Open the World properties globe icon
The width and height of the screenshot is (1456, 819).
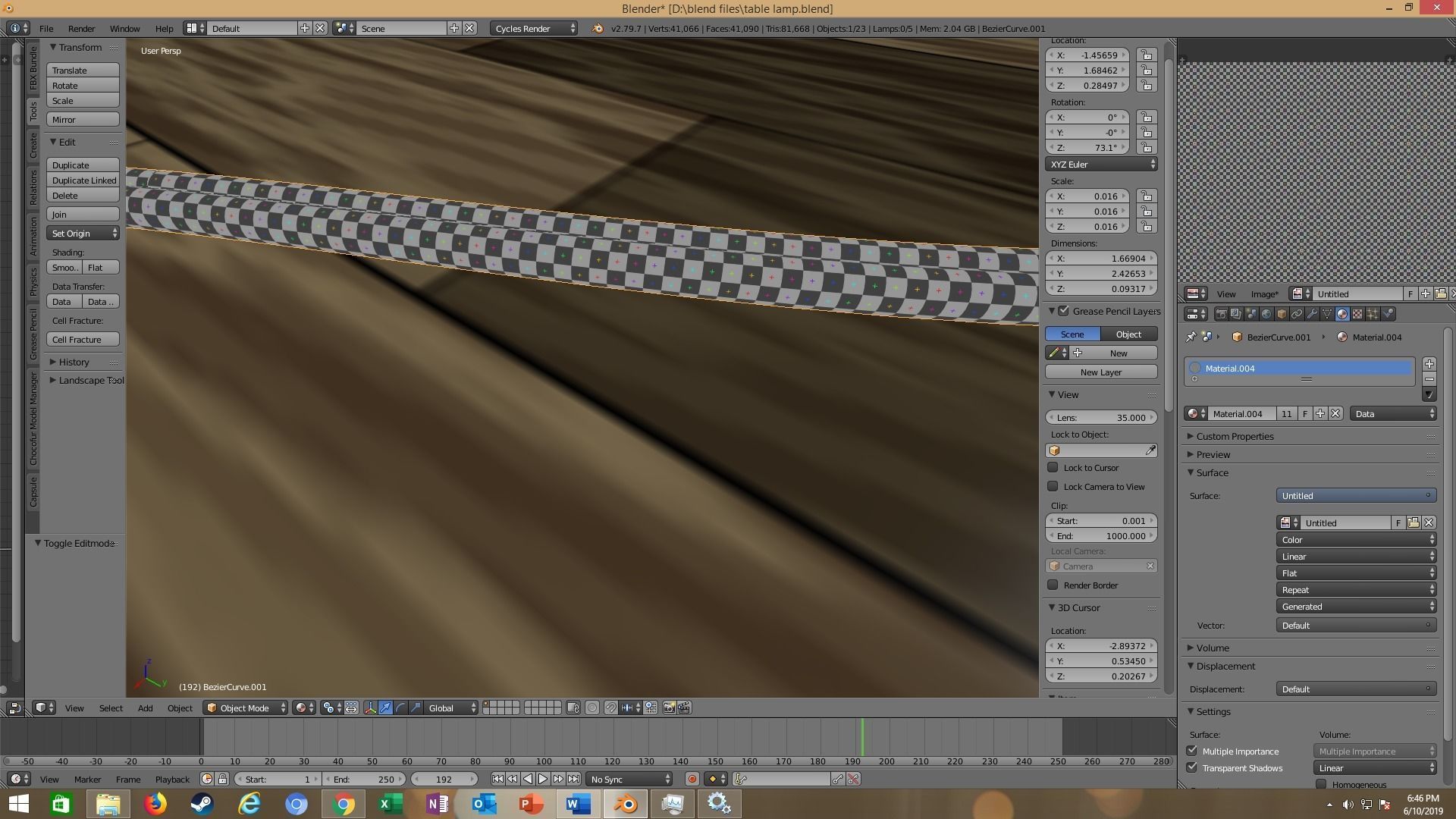pos(1266,314)
